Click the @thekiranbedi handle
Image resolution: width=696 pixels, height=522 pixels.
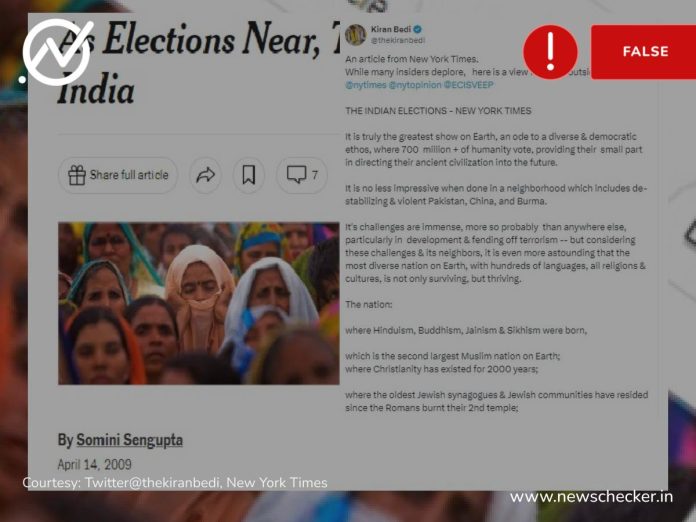pos(398,40)
